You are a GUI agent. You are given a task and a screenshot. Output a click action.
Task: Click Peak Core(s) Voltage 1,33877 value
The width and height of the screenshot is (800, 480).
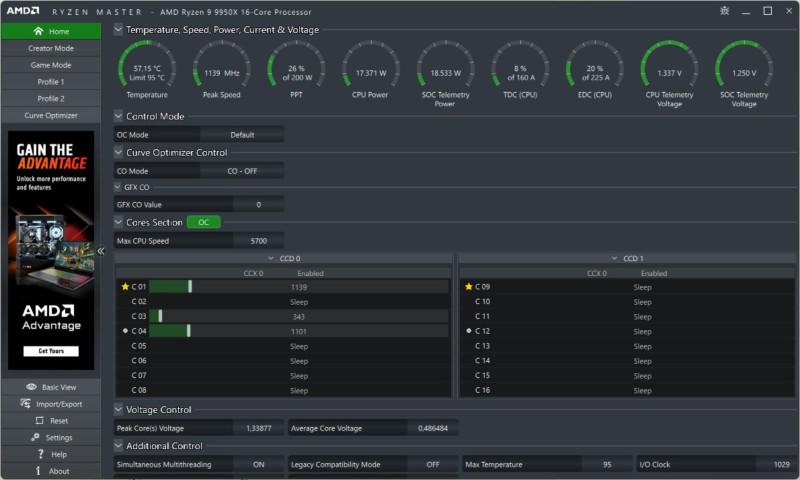(259, 428)
